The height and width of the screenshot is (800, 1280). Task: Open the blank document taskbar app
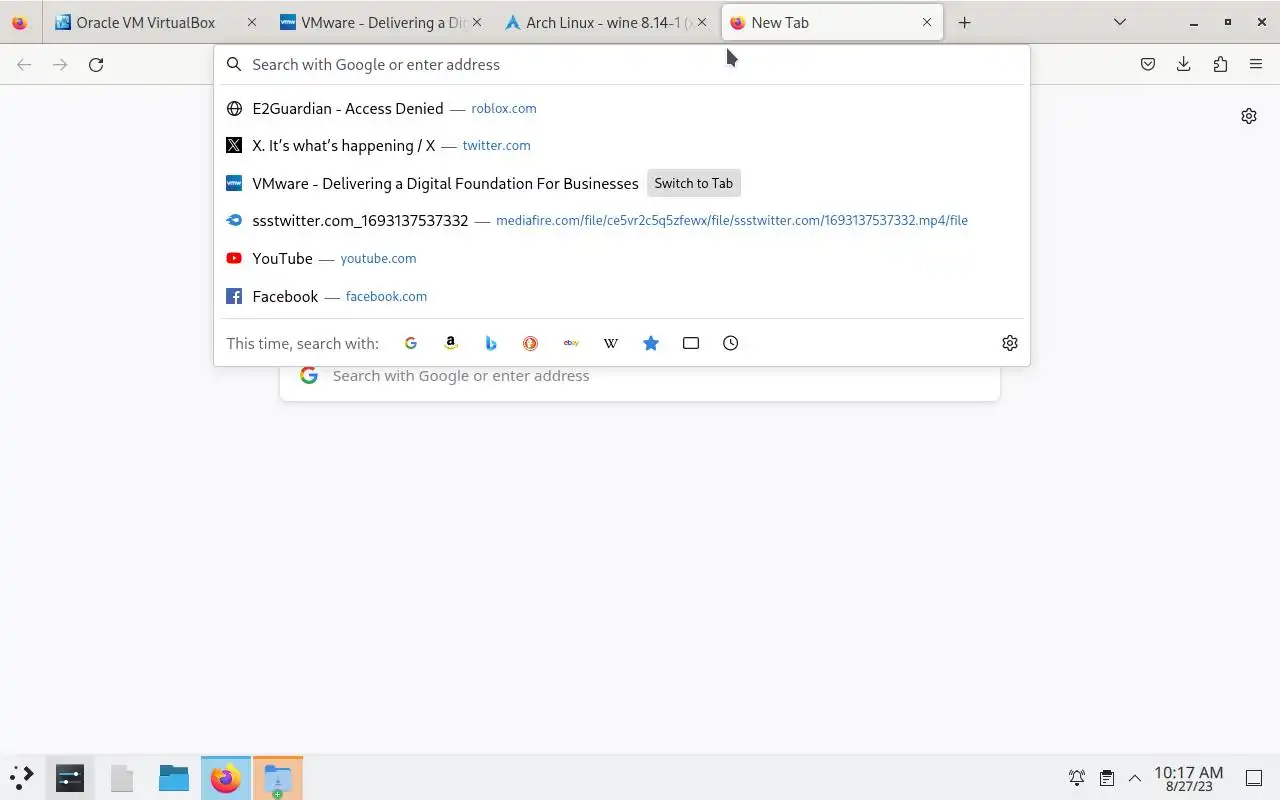click(x=122, y=777)
